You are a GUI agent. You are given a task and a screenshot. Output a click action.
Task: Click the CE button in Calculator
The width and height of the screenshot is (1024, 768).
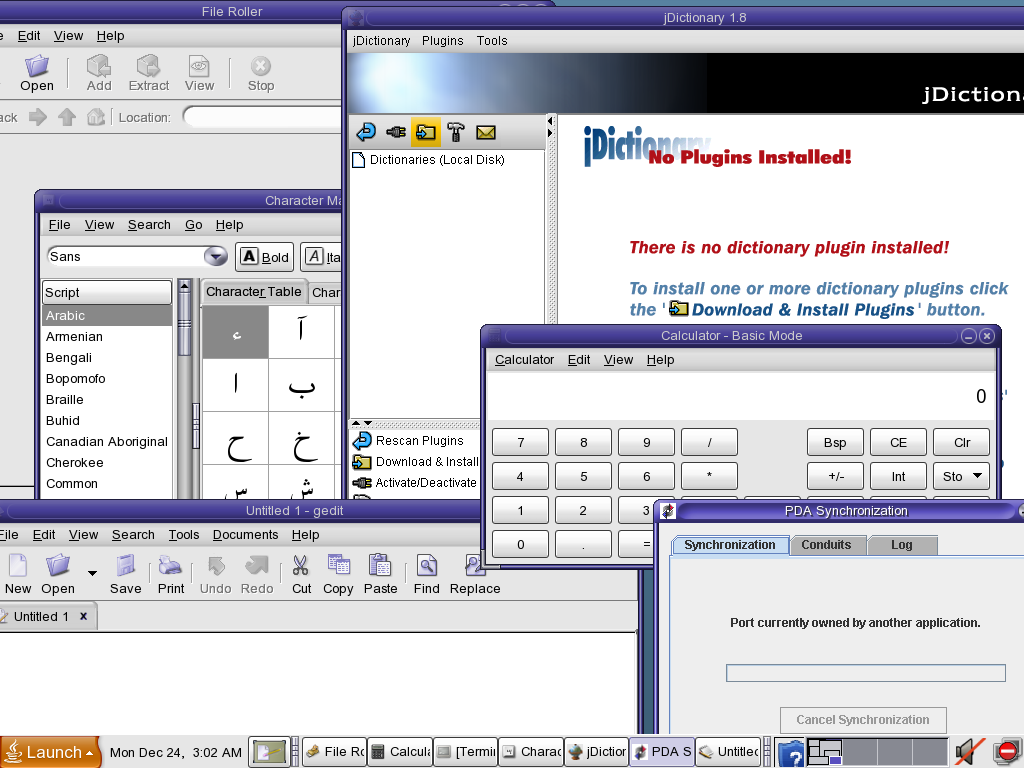[x=899, y=442]
